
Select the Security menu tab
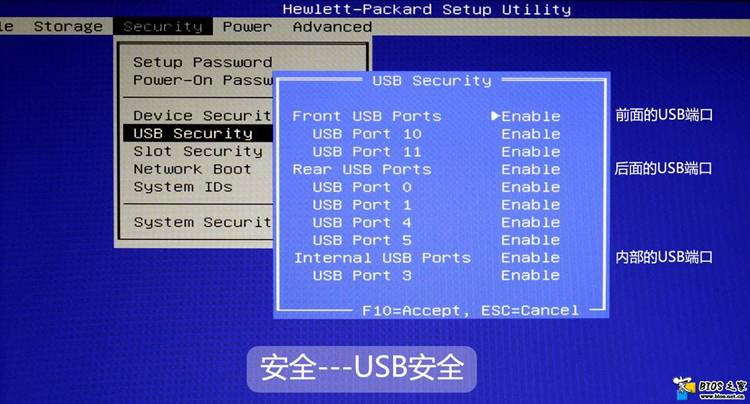pyautogui.click(x=163, y=27)
